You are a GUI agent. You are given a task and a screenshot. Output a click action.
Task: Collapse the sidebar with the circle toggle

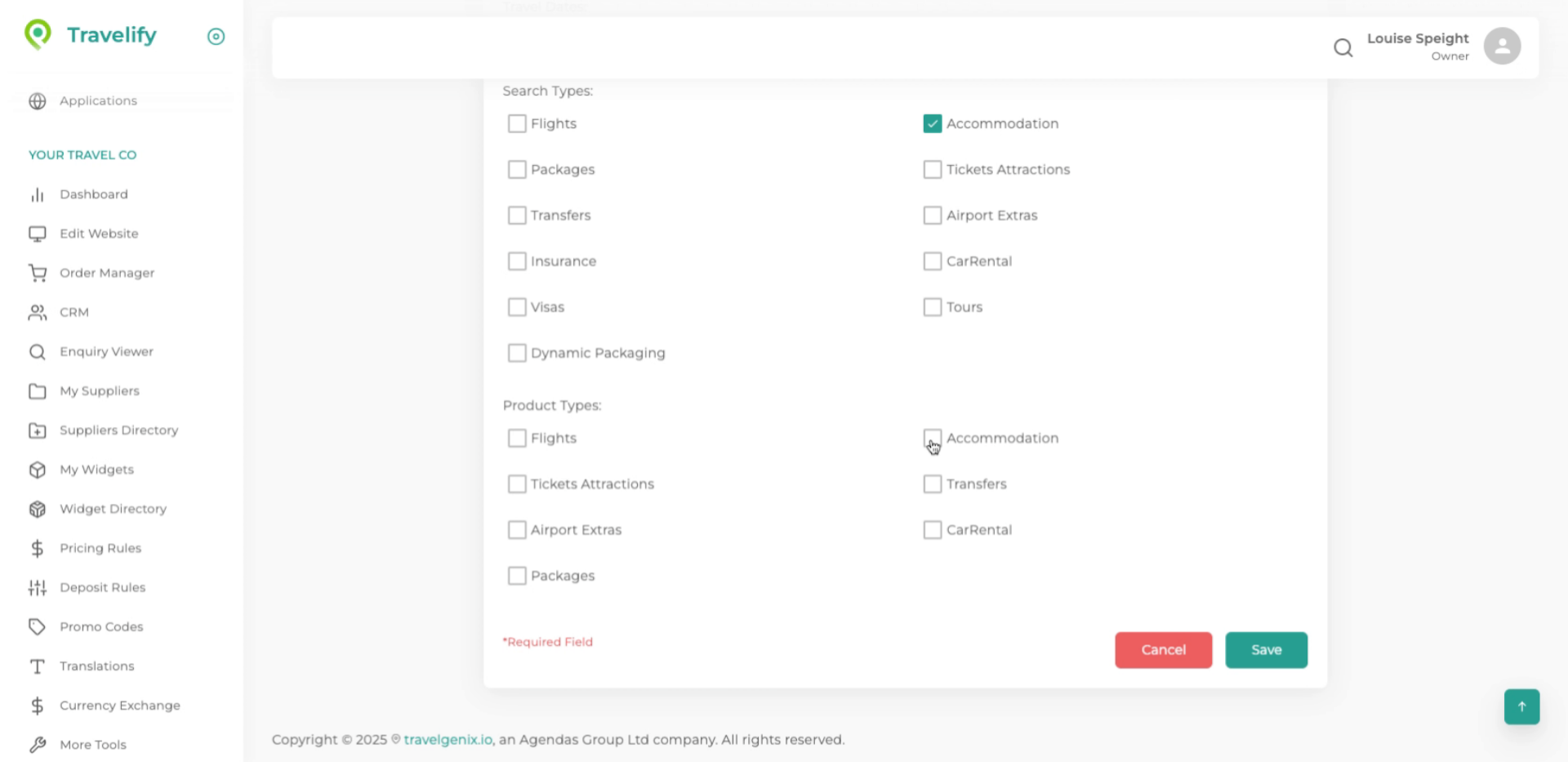216,36
